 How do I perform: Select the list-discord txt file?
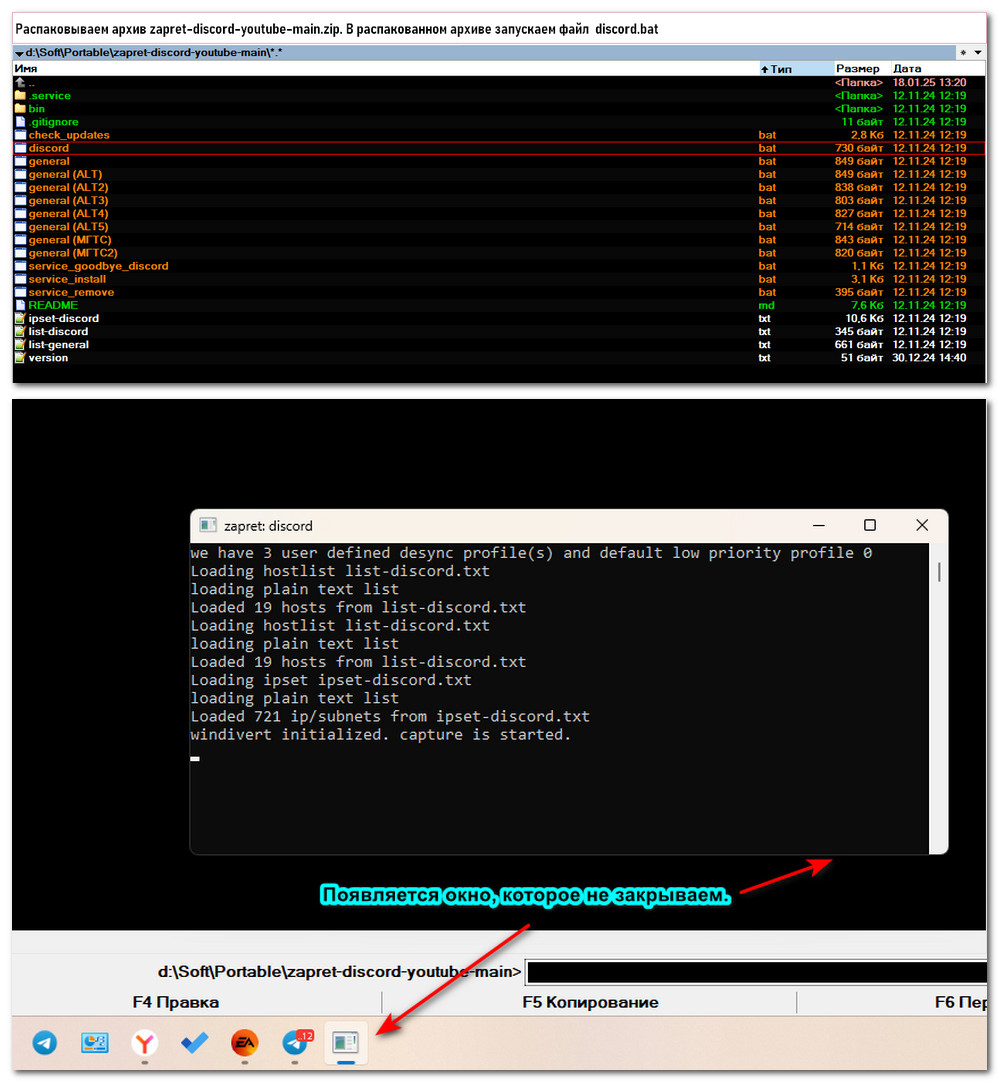tap(499, 332)
